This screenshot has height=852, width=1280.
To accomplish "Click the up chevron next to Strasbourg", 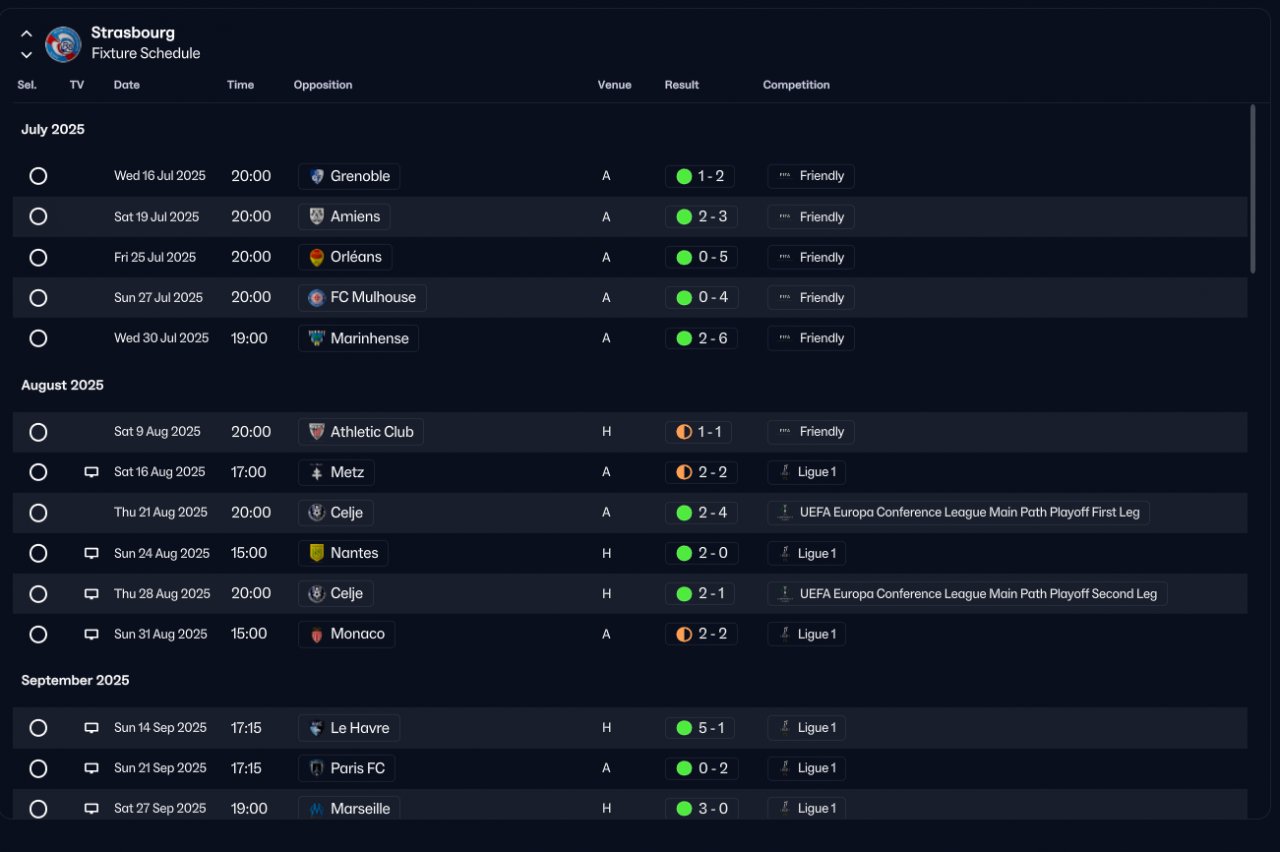I will pyautogui.click(x=27, y=34).
